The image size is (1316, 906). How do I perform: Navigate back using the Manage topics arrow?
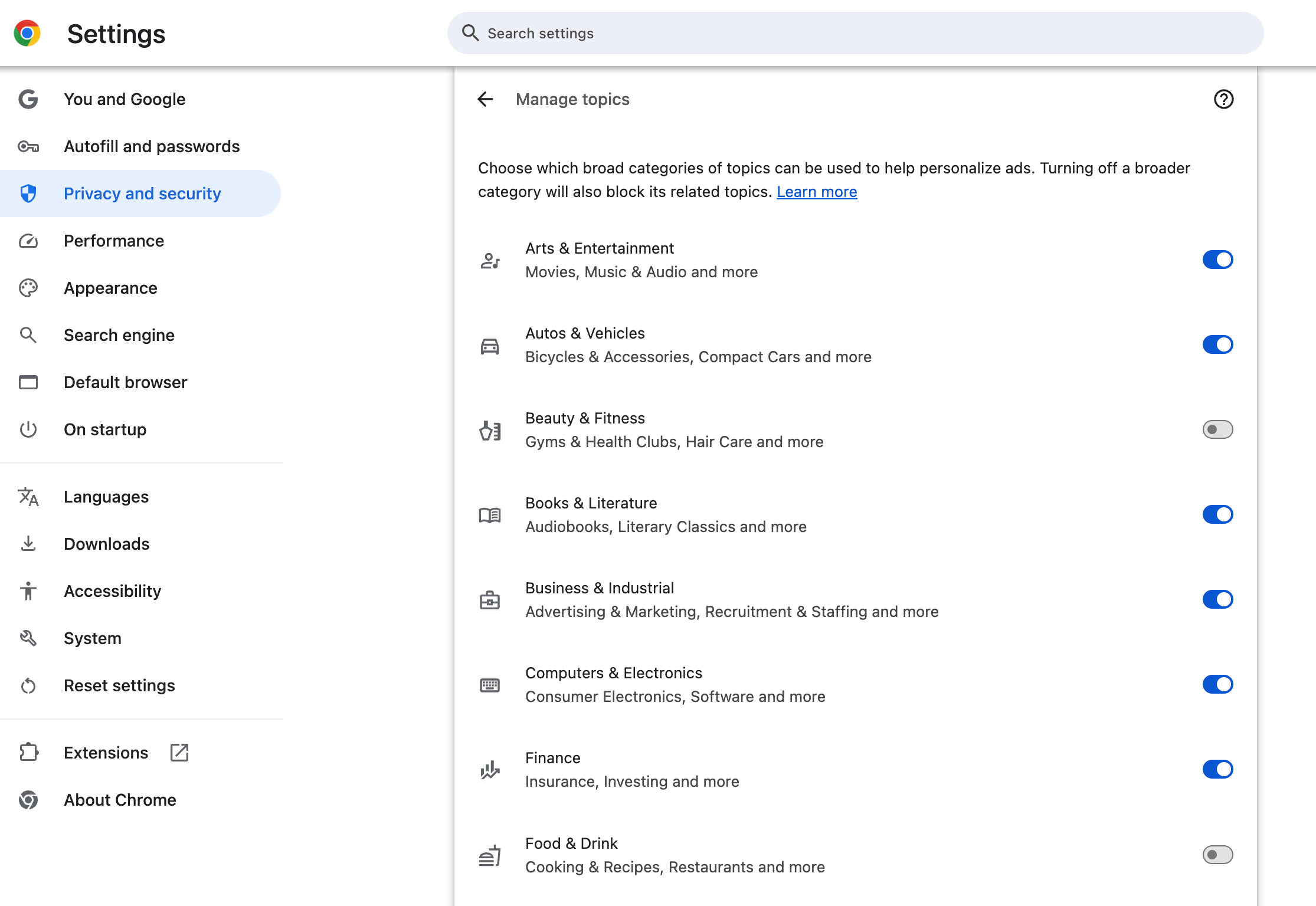click(x=485, y=98)
